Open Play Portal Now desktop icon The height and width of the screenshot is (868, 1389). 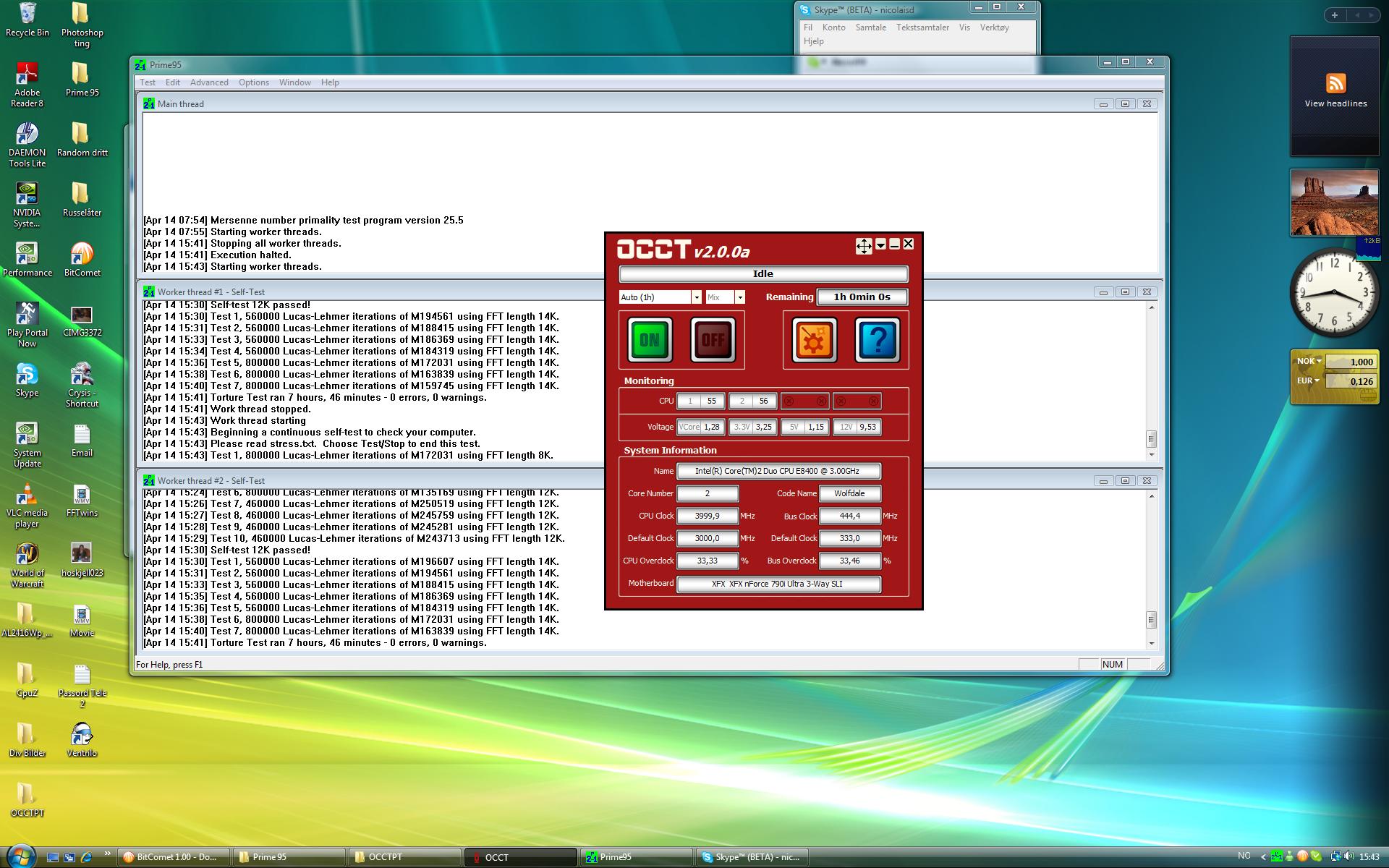27,325
